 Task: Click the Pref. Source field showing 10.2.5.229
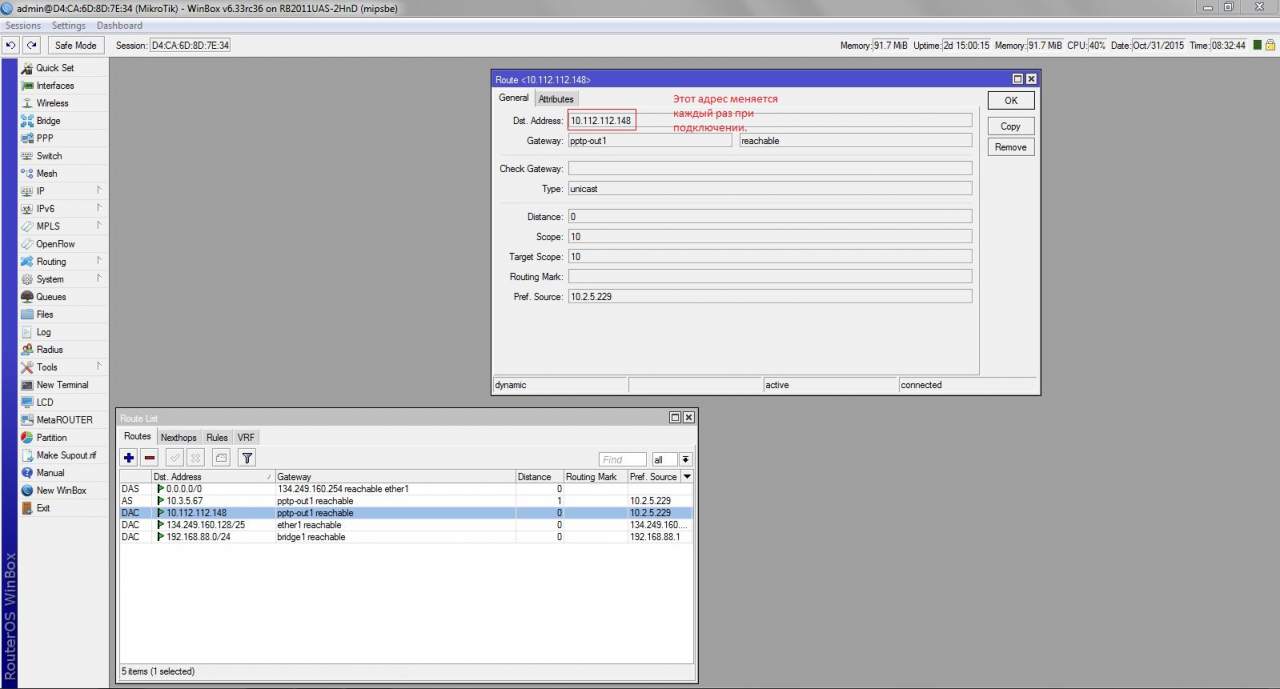point(770,297)
